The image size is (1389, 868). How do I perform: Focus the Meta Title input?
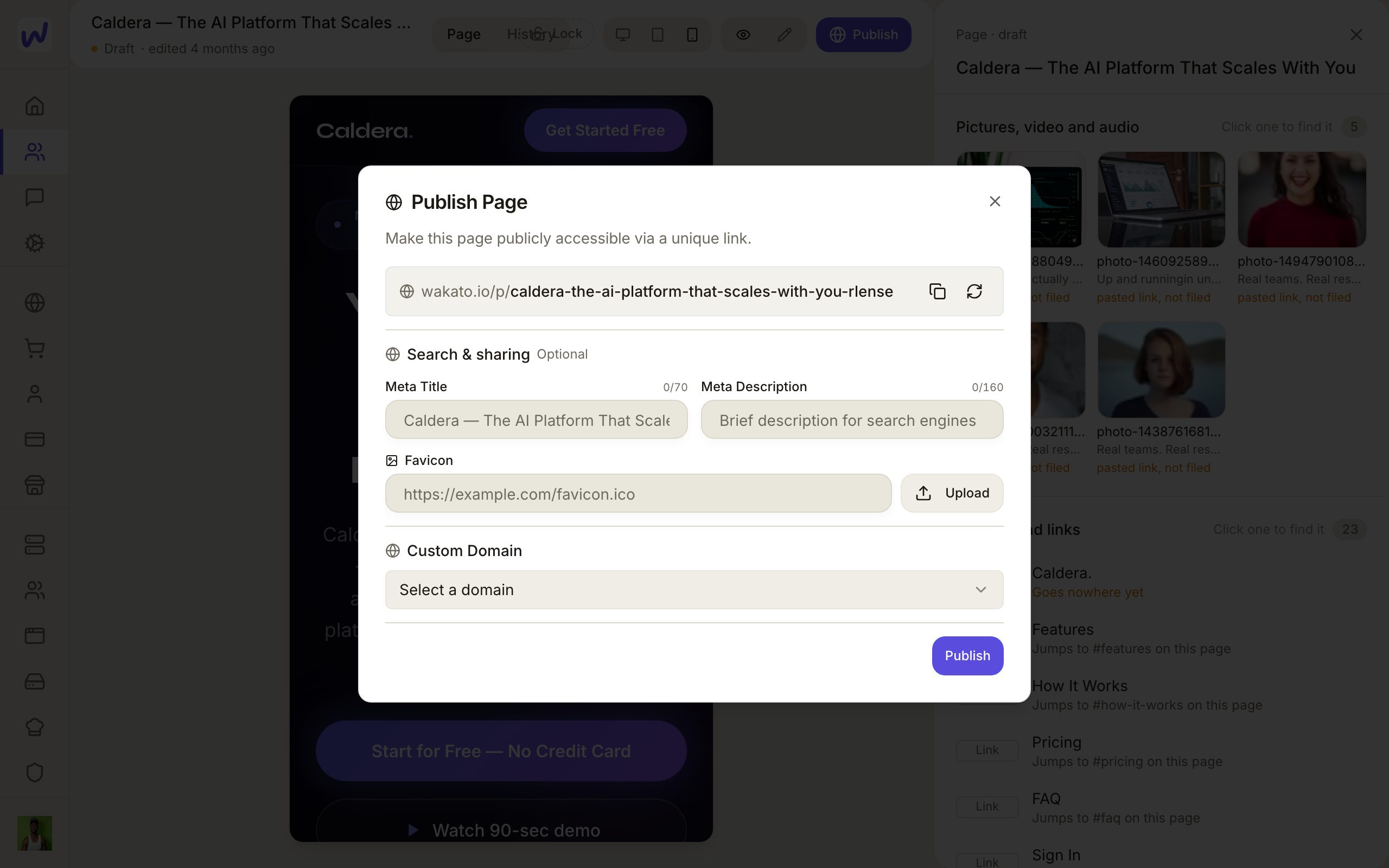coord(536,420)
